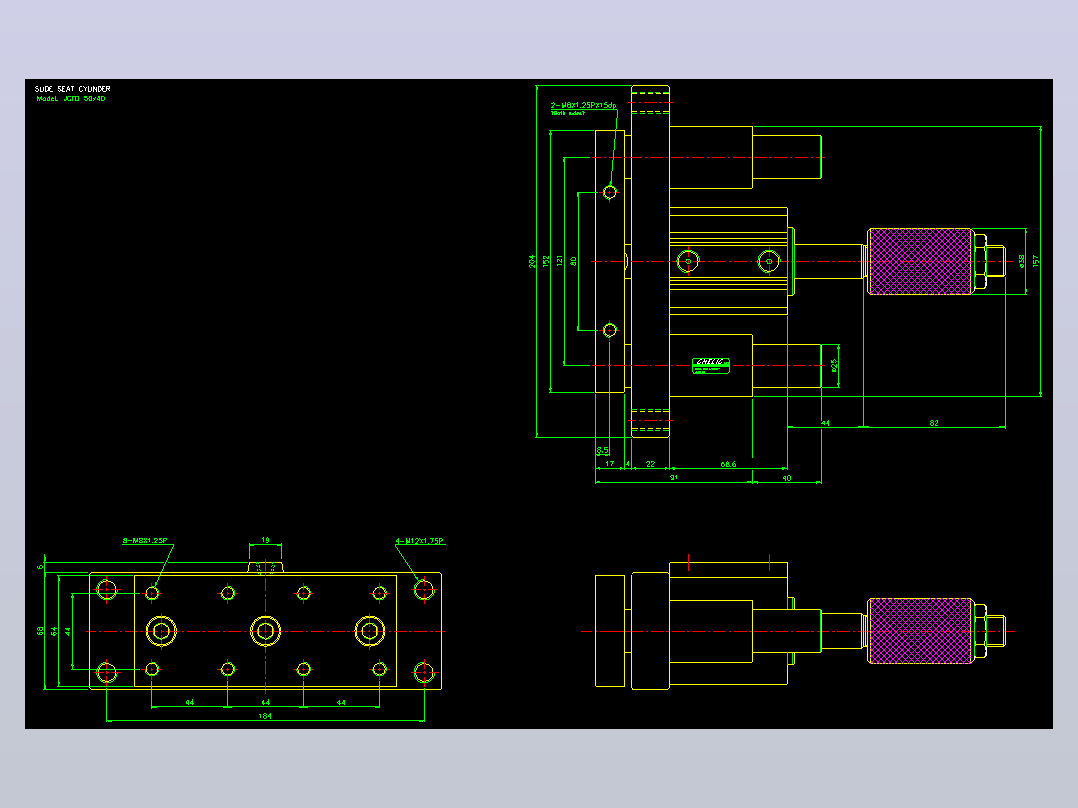Select the '8.5' dimension text
The image size is (1078, 808).
[x=602, y=450]
